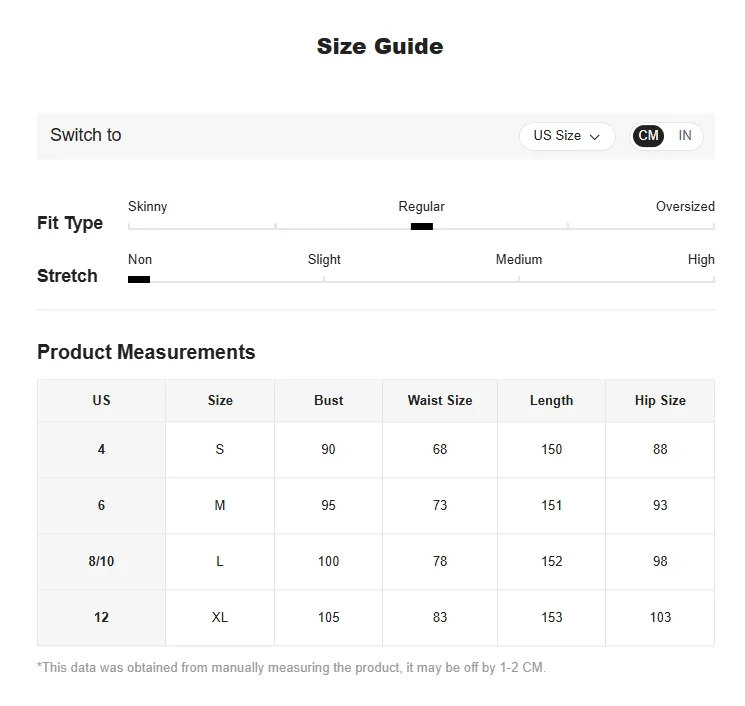Click the Regular fit type marker
Image resolution: width=745 pixels, height=706 pixels.
point(421,227)
